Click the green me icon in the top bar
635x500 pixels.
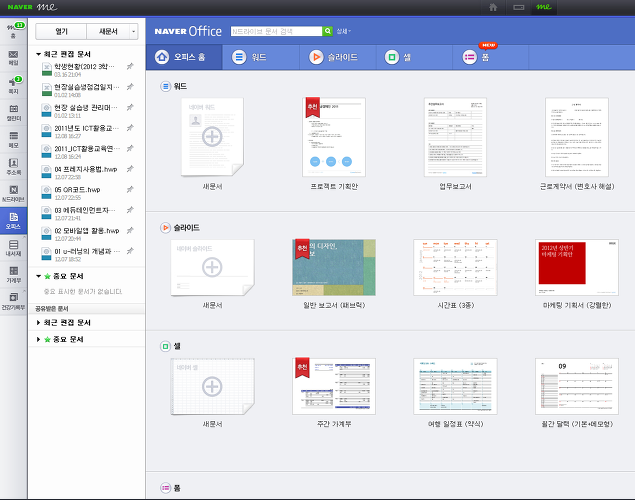click(x=543, y=7)
